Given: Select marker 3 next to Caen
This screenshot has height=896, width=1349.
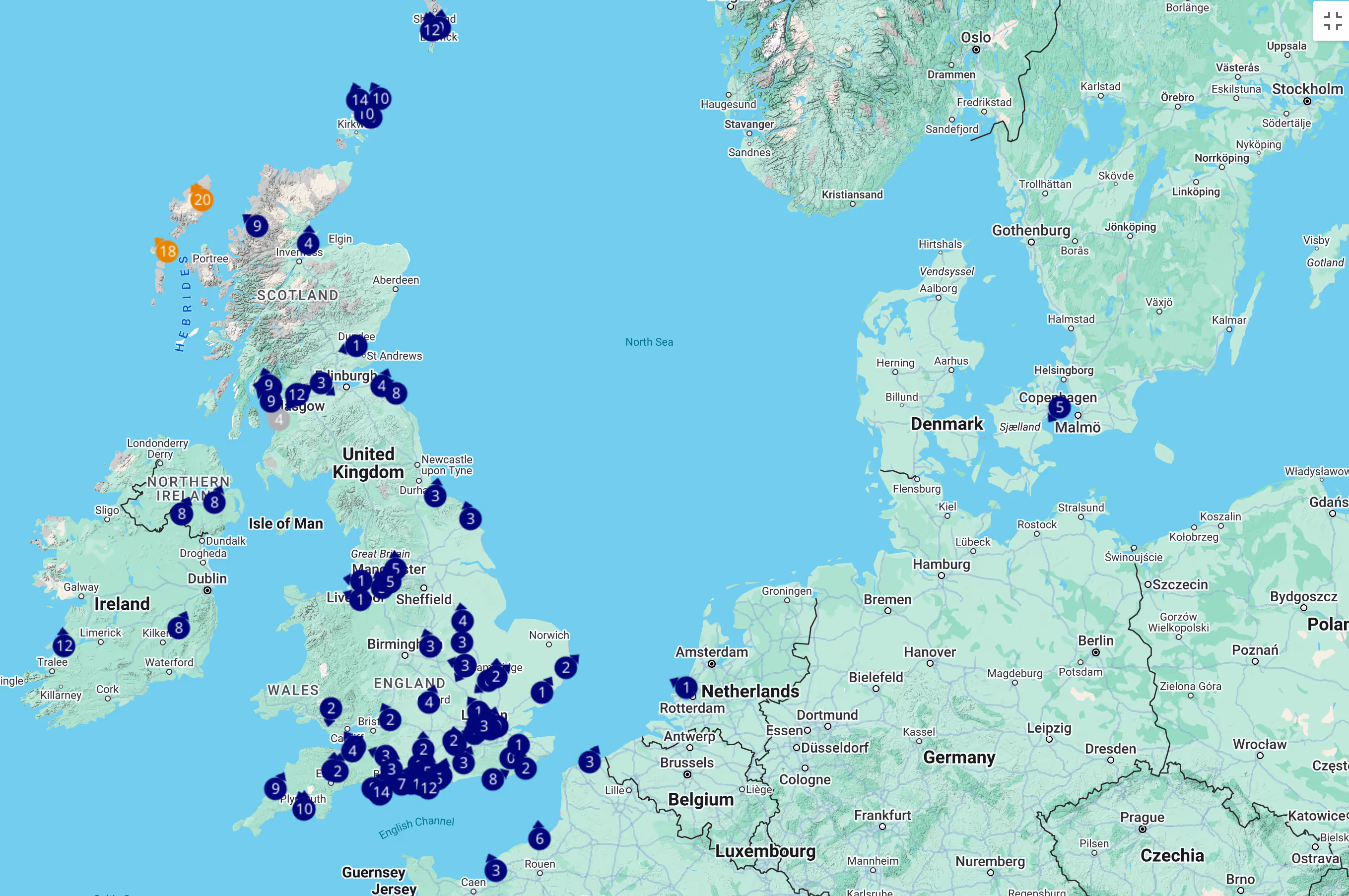Looking at the screenshot, I should pos(496,870).
